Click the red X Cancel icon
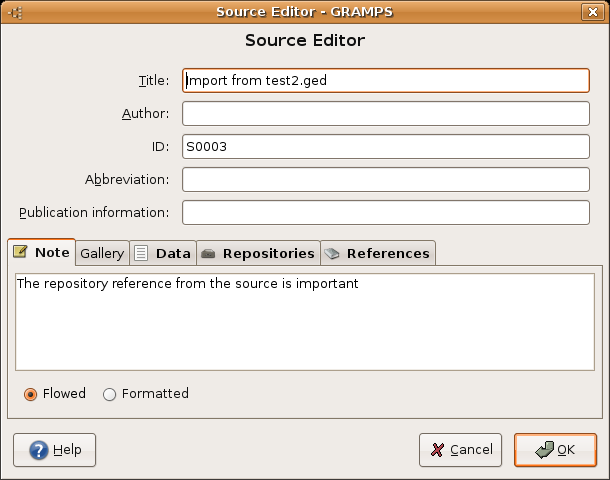This screenshot has width=610, height=480. click(x=436, y=450)
